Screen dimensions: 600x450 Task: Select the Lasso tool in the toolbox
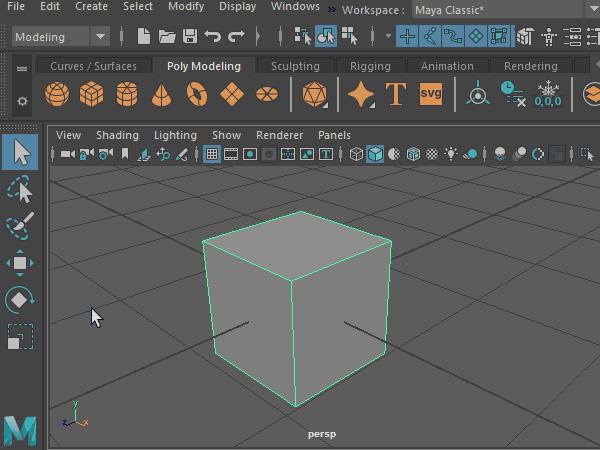20,190
